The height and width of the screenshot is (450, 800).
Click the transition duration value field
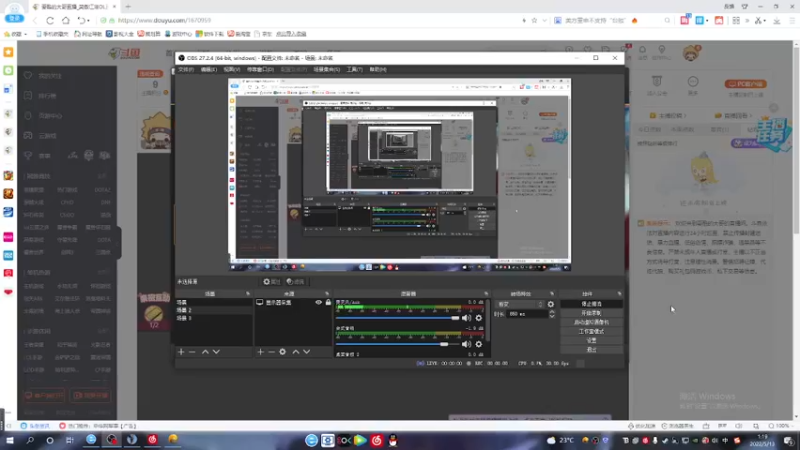[x=528, y=314]
